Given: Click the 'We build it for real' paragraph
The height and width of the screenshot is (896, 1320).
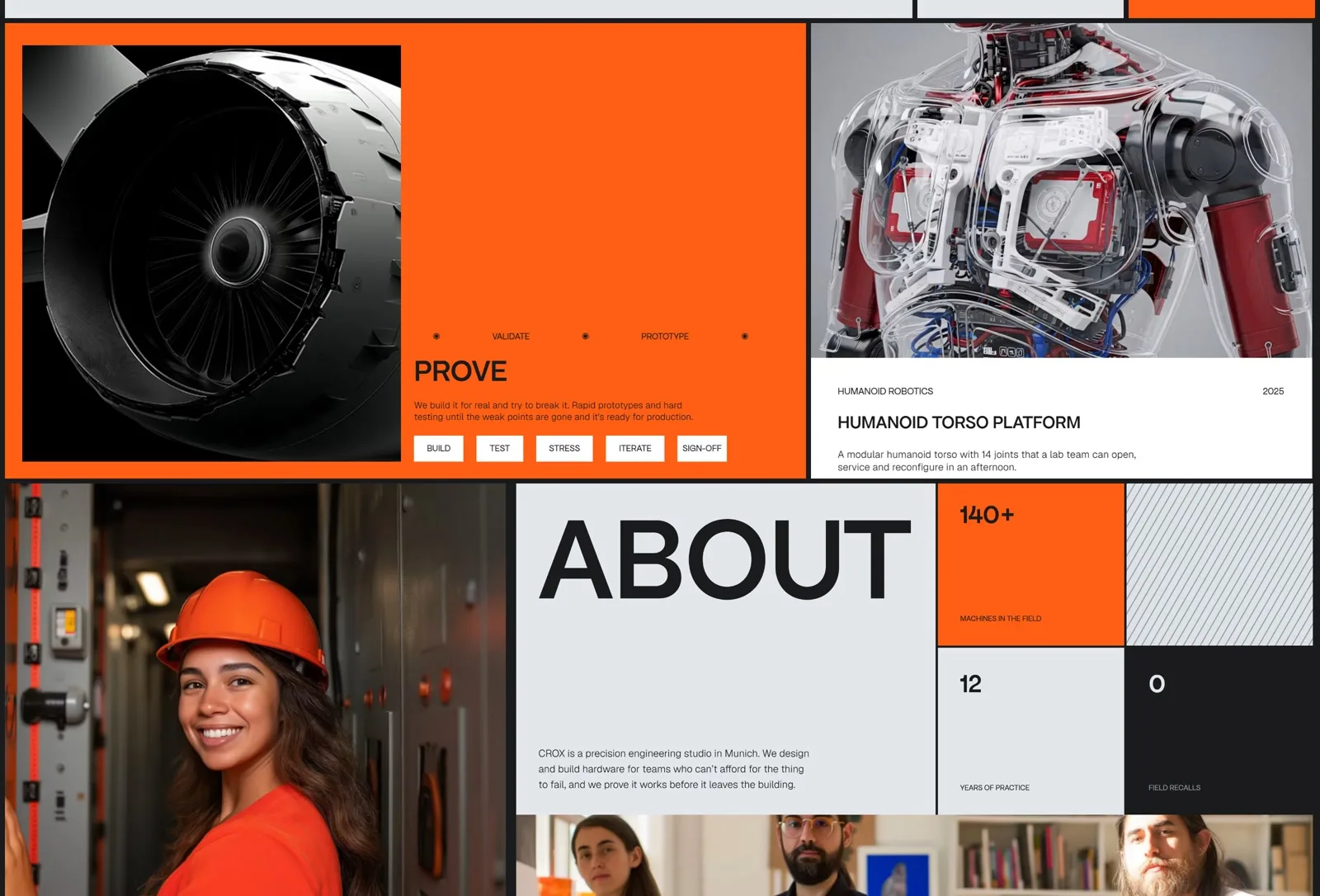Looking at the screenshot, I should tap(554, 411).
